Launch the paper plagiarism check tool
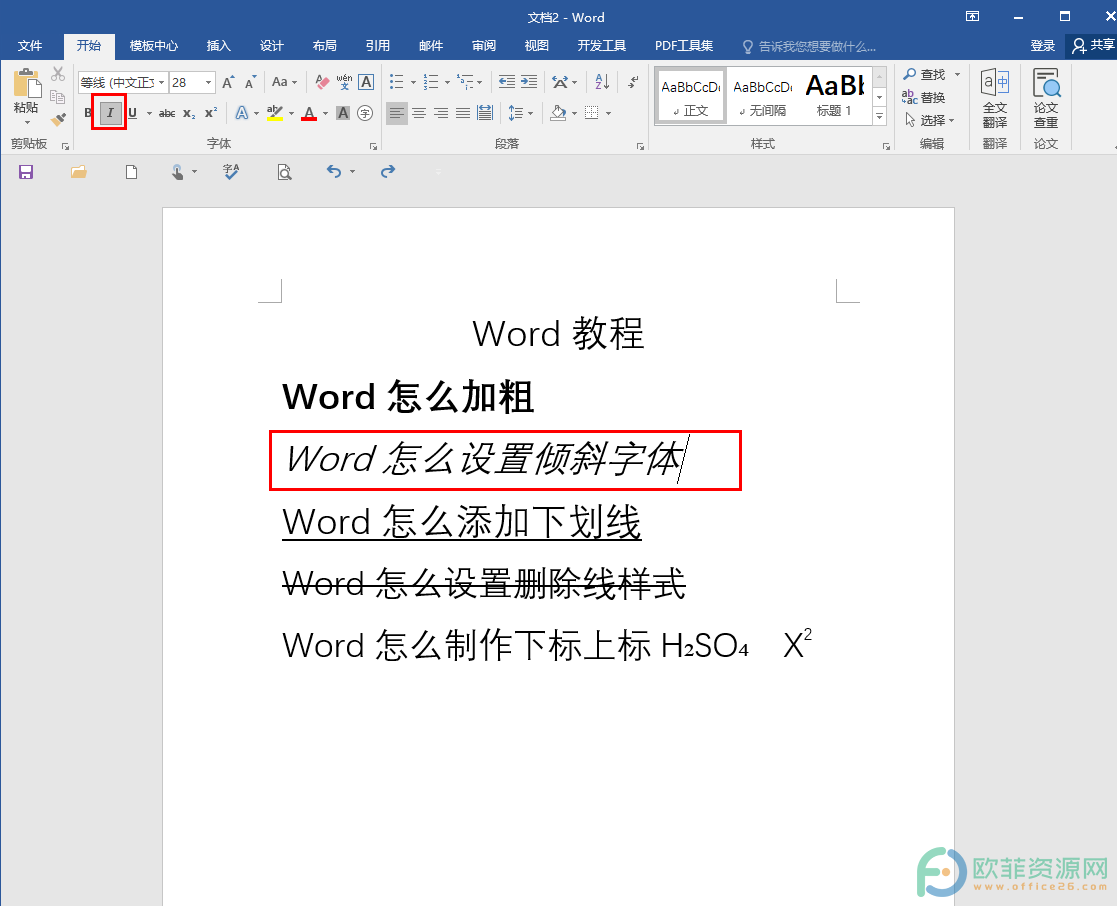1117x906 pixels. click(1046, 98)
